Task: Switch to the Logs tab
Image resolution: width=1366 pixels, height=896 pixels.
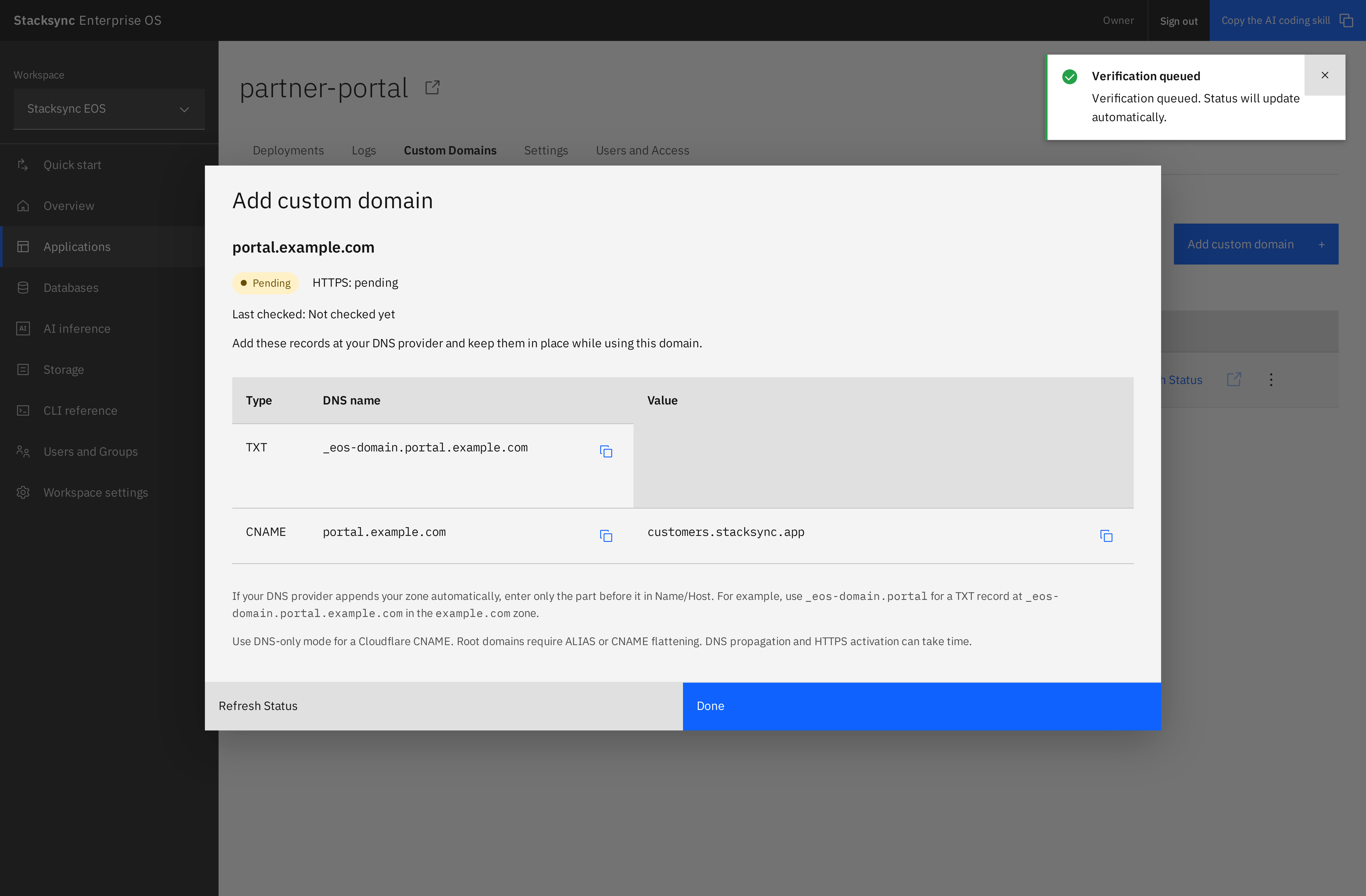Action: pos(364,150)
